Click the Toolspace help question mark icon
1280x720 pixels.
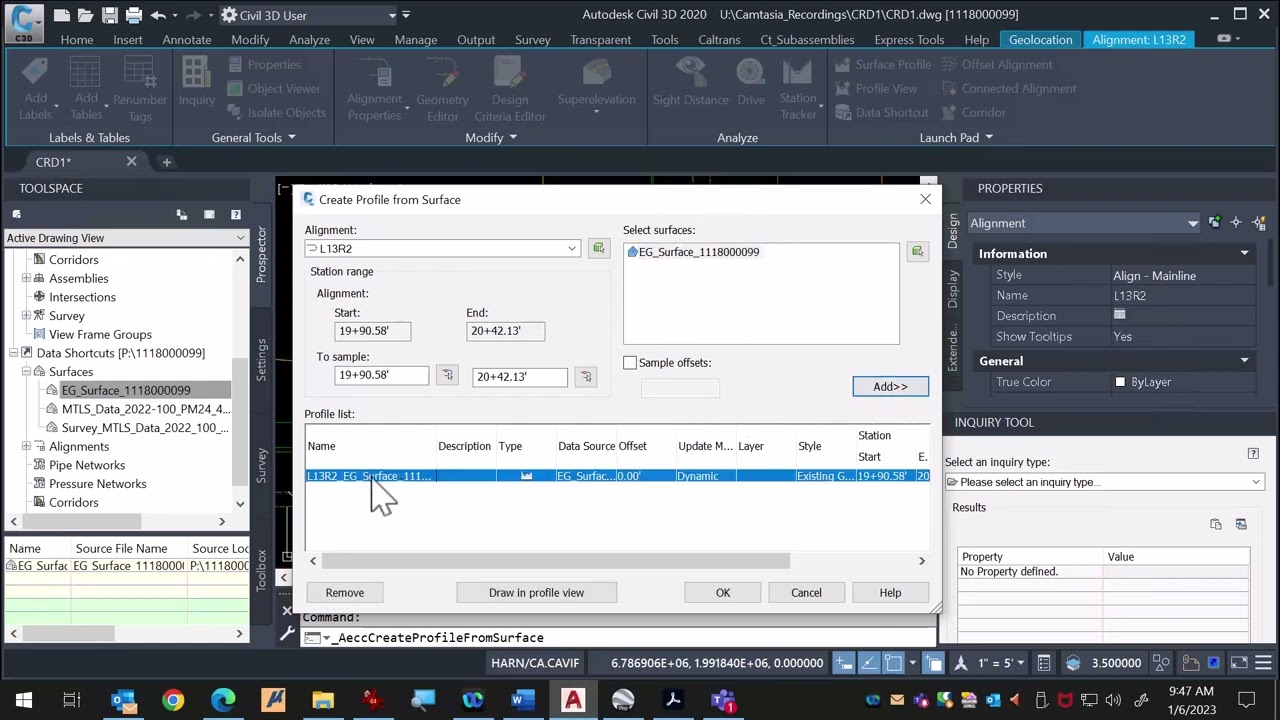coord(236,214)
